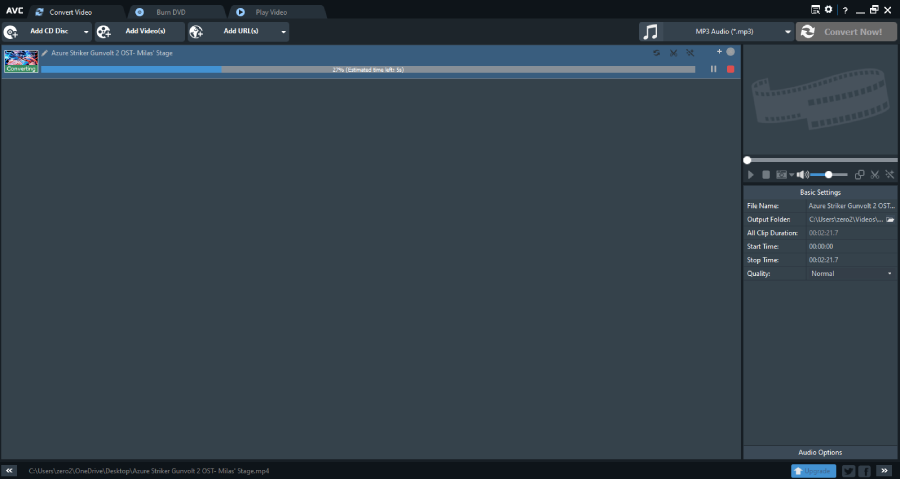Click the Add Video(s) button
The width and height of the screenshot is (900, 479).
[139, 32]
